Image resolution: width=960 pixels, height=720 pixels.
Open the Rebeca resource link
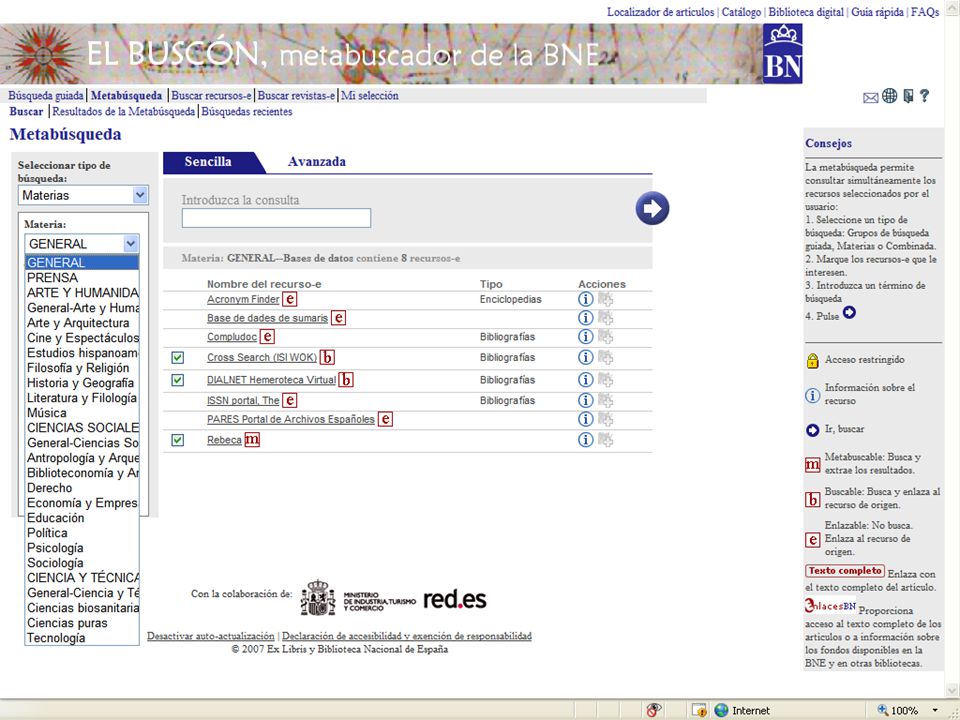point(224,440)
